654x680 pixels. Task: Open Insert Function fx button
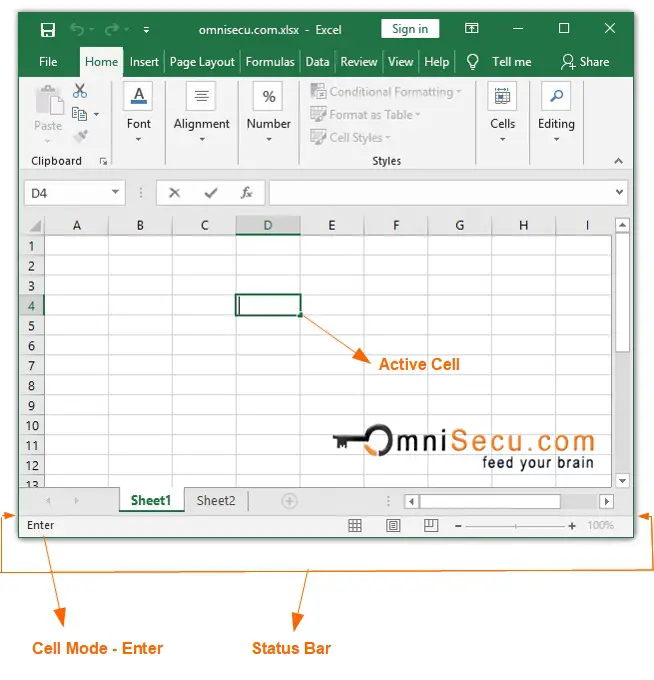coord(246,193)
